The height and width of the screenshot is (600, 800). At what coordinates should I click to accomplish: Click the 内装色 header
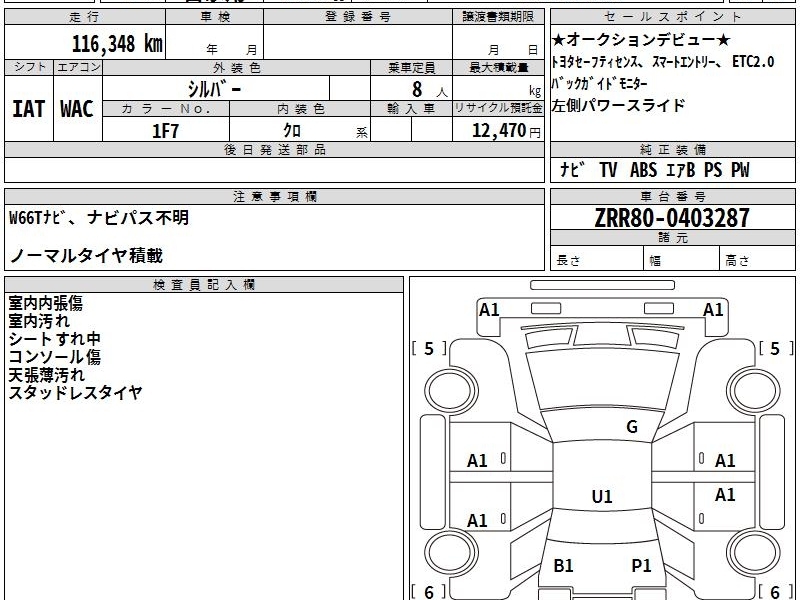[x=300, y=109]
